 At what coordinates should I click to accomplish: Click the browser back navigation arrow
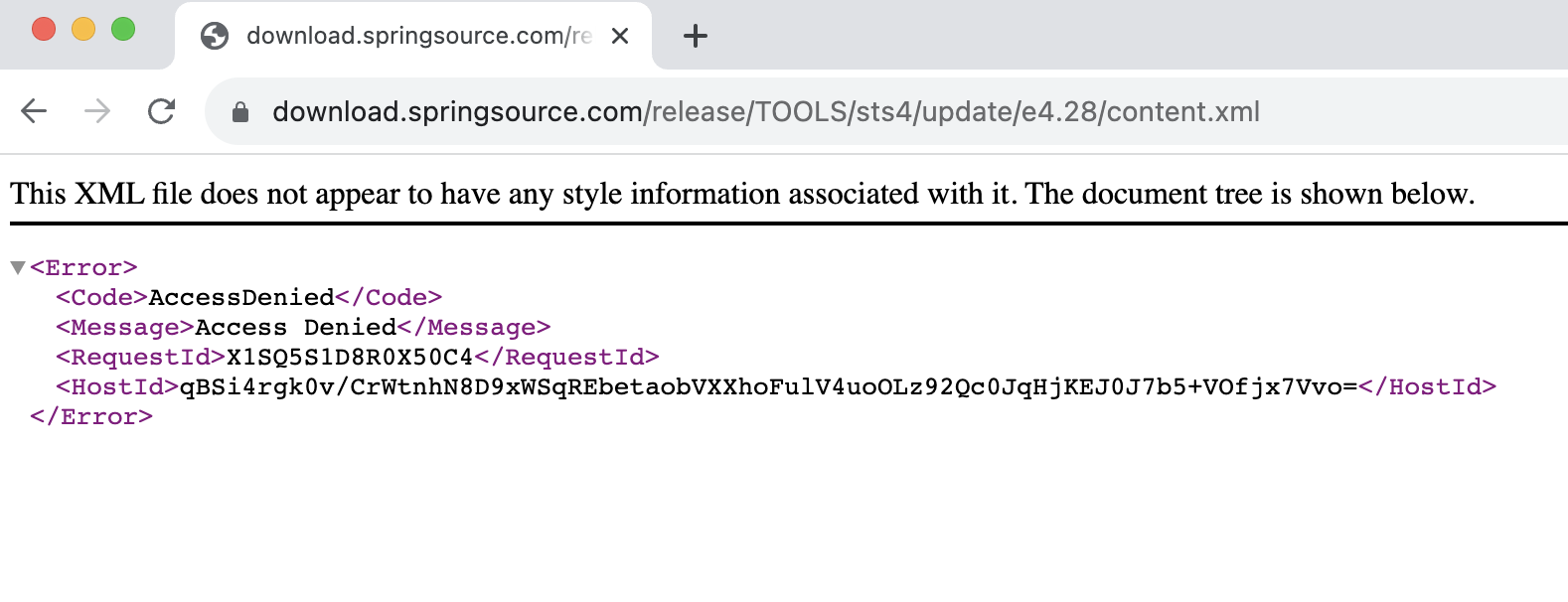click(33, 111)
